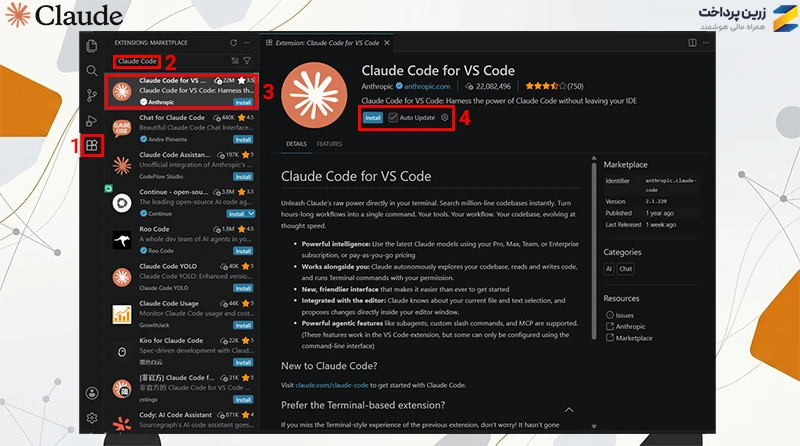Open the Roo Code list entry title

pyautogui.click(x=154, y=229)
